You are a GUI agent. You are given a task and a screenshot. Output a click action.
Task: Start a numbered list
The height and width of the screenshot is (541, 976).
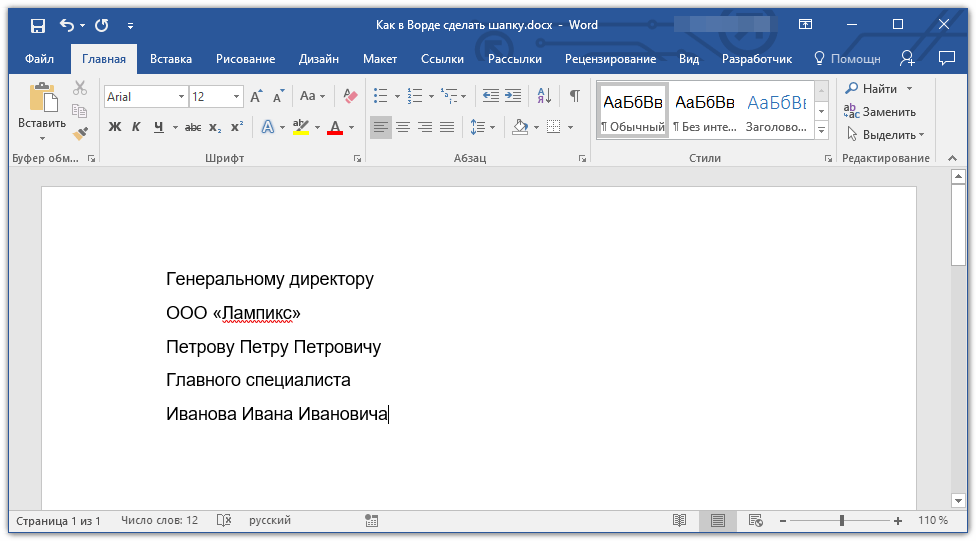(x=415, y=96)
